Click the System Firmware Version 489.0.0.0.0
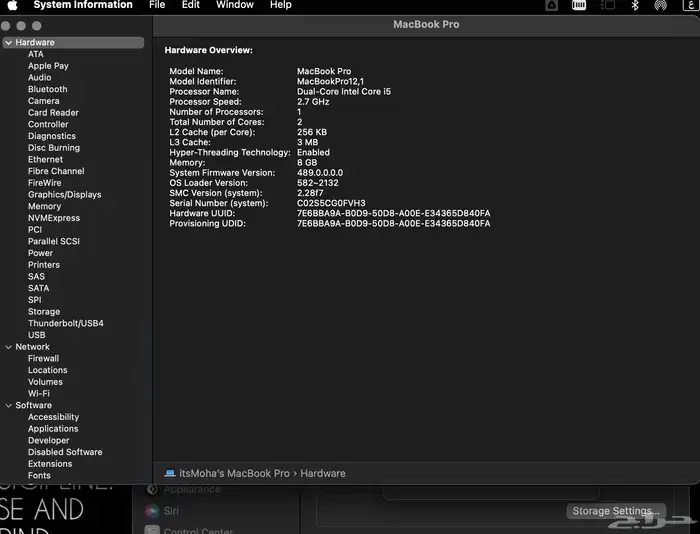This screenshot has width=700, height=534. click(320, 173)
